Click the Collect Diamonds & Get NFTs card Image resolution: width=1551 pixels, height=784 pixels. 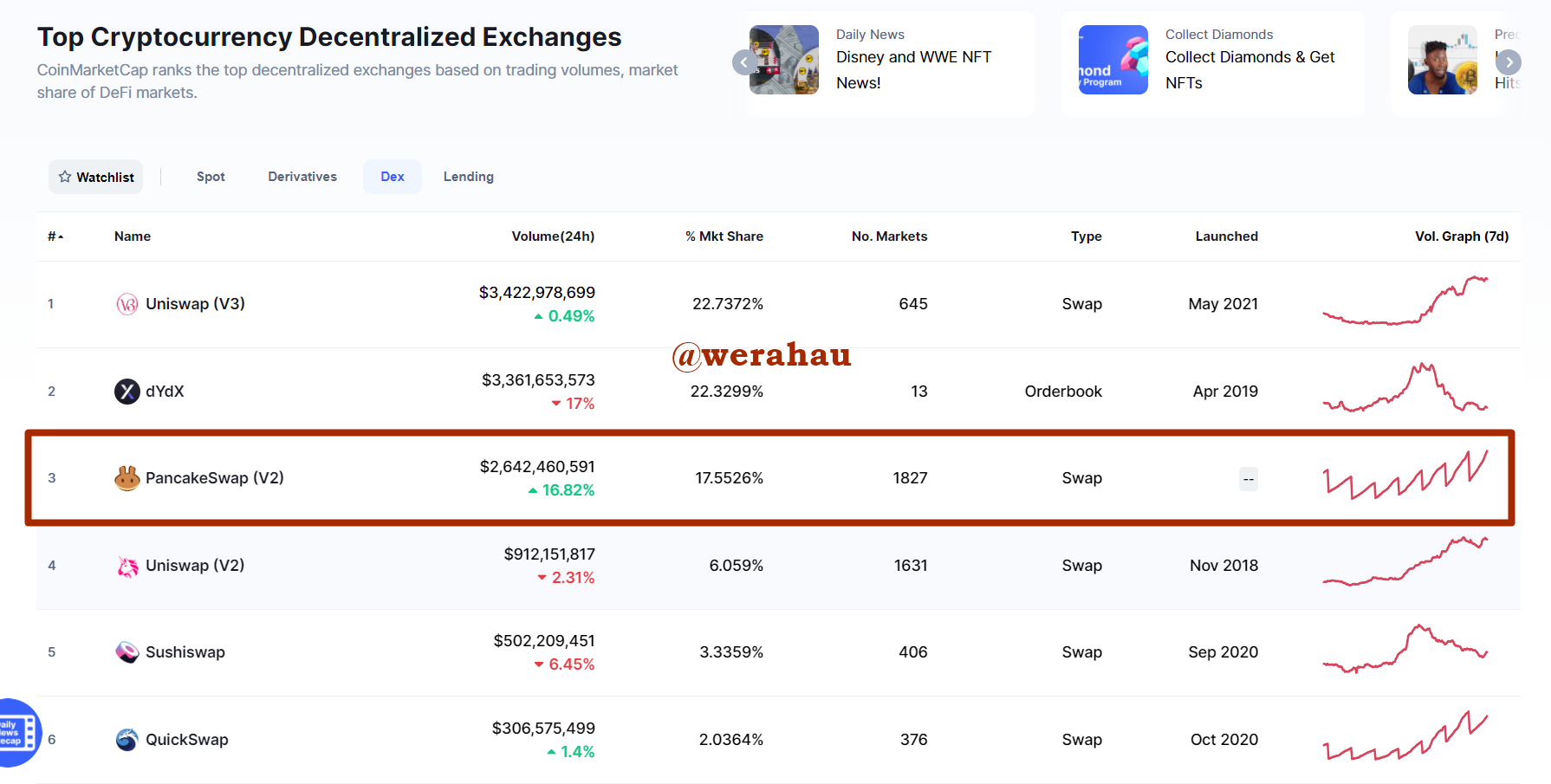coord(1213,63)
